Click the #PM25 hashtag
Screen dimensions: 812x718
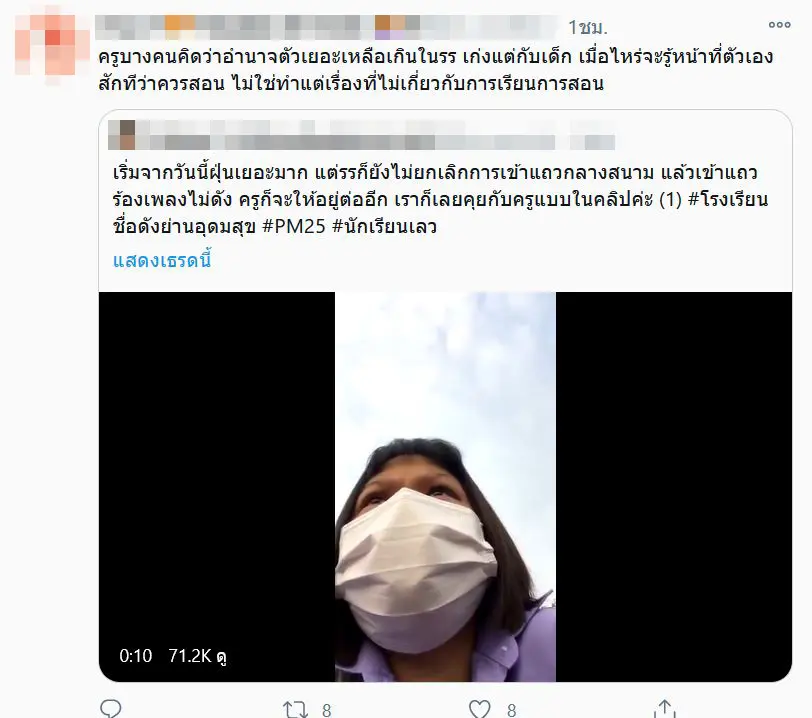pyautogui.click(x=294, y=226)
